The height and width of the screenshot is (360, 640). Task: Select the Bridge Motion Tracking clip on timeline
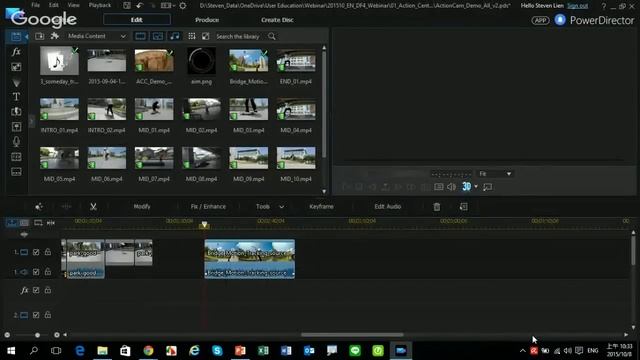pos(249,259)
